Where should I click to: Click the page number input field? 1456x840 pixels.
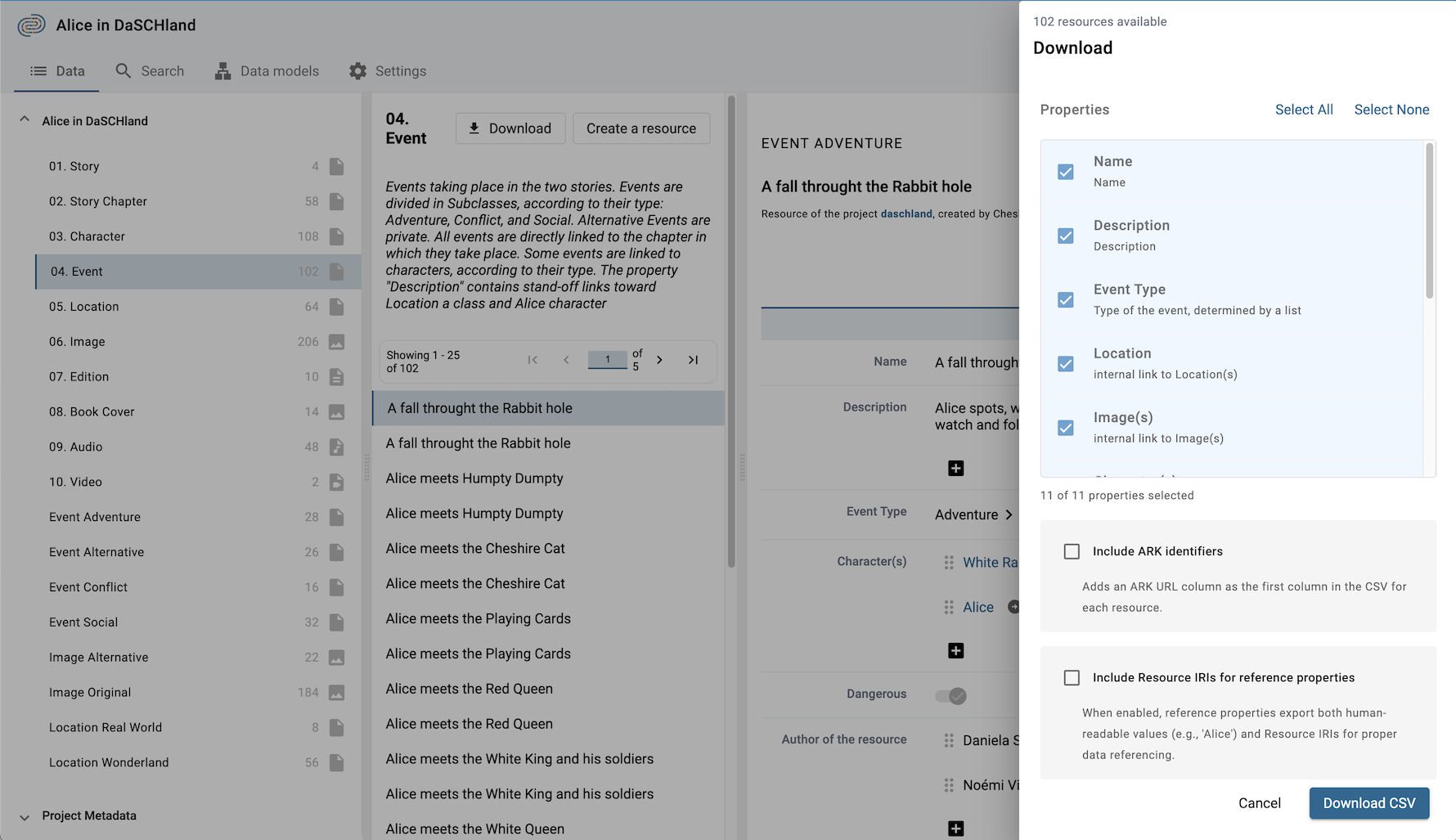pos(608,360)
